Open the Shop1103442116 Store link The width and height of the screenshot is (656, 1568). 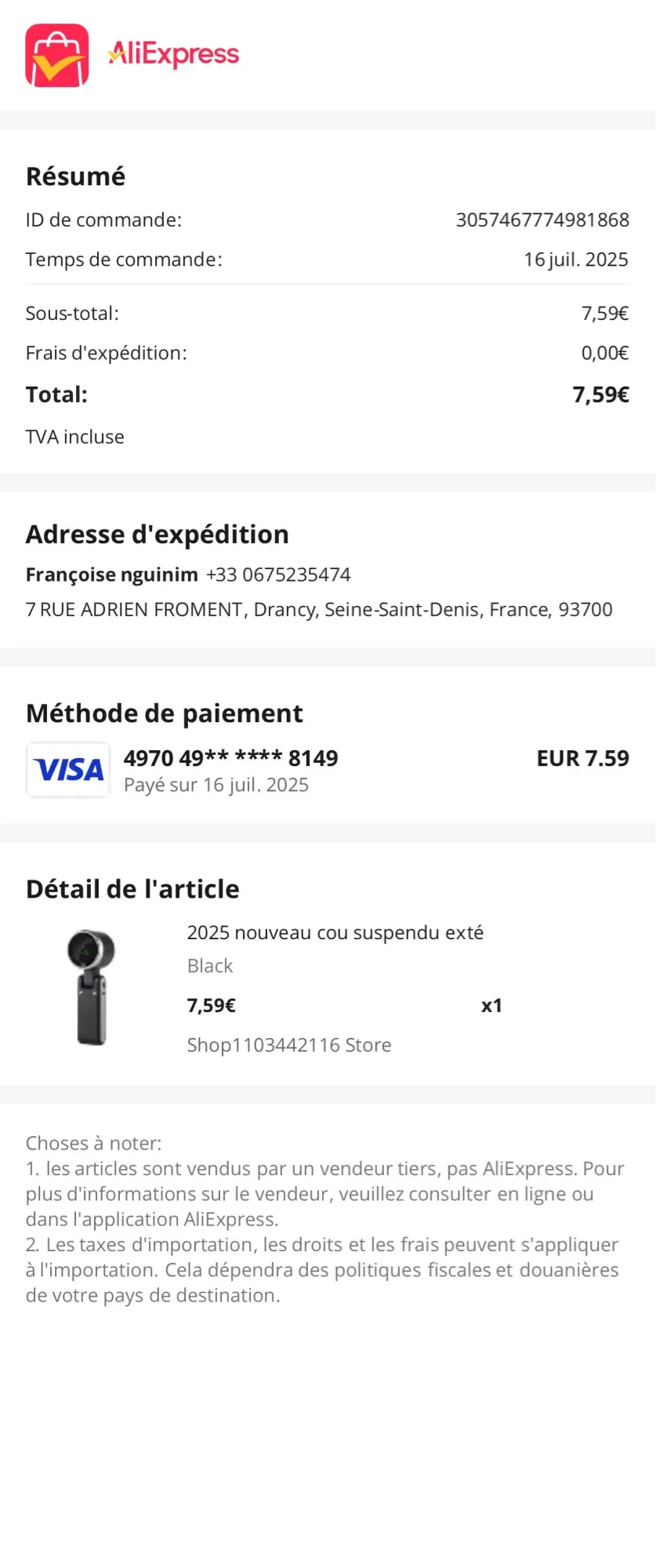289,1045
